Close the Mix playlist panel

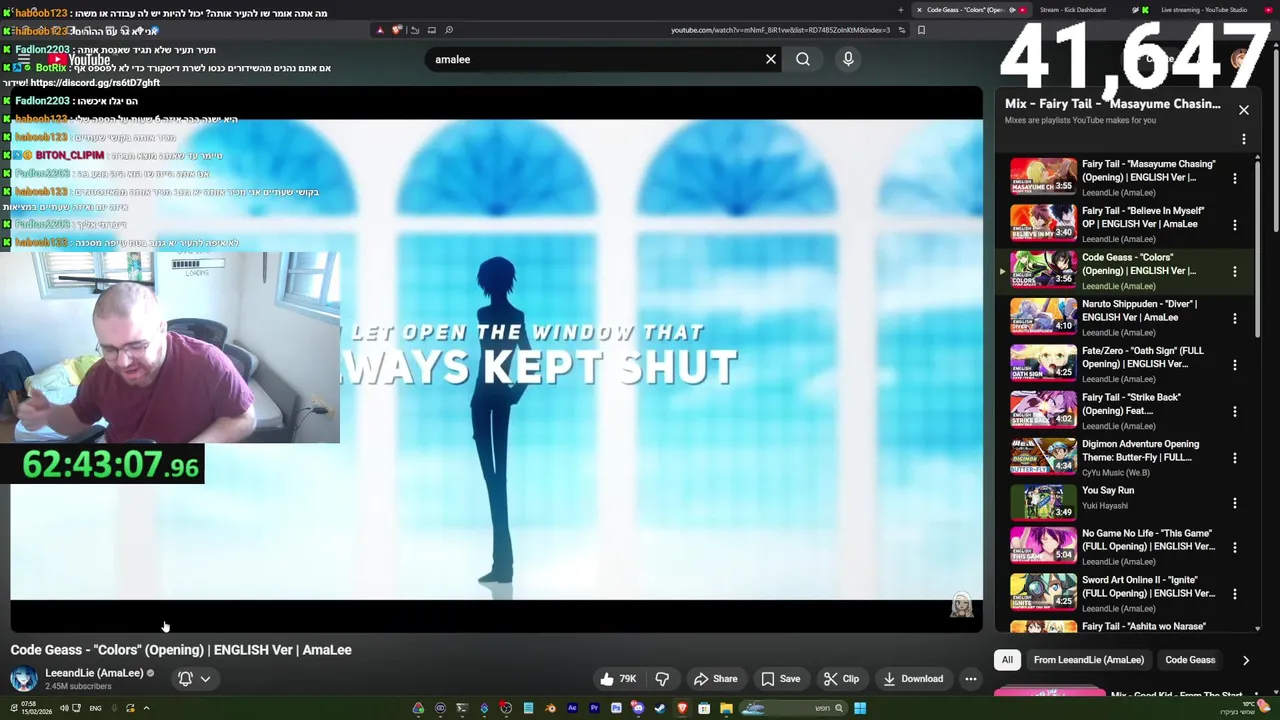point(1244,110)
